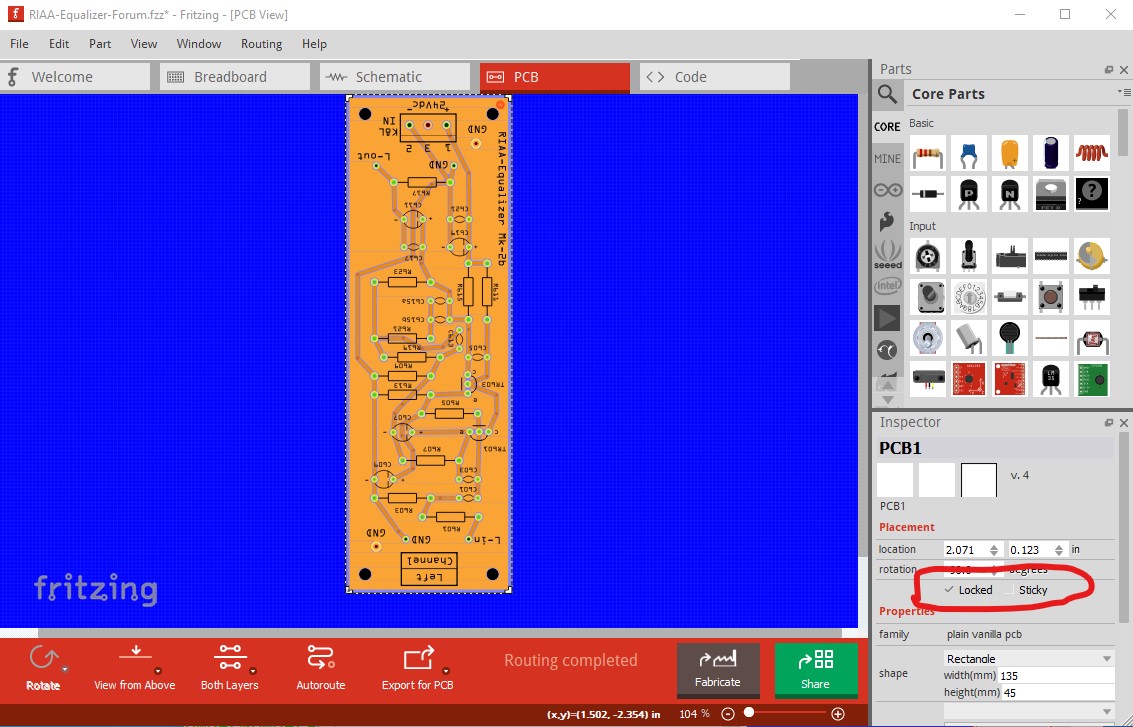1133x727 pixels.
Task: Click the height(mm) field showing 45
Action: click(1056, 692)
